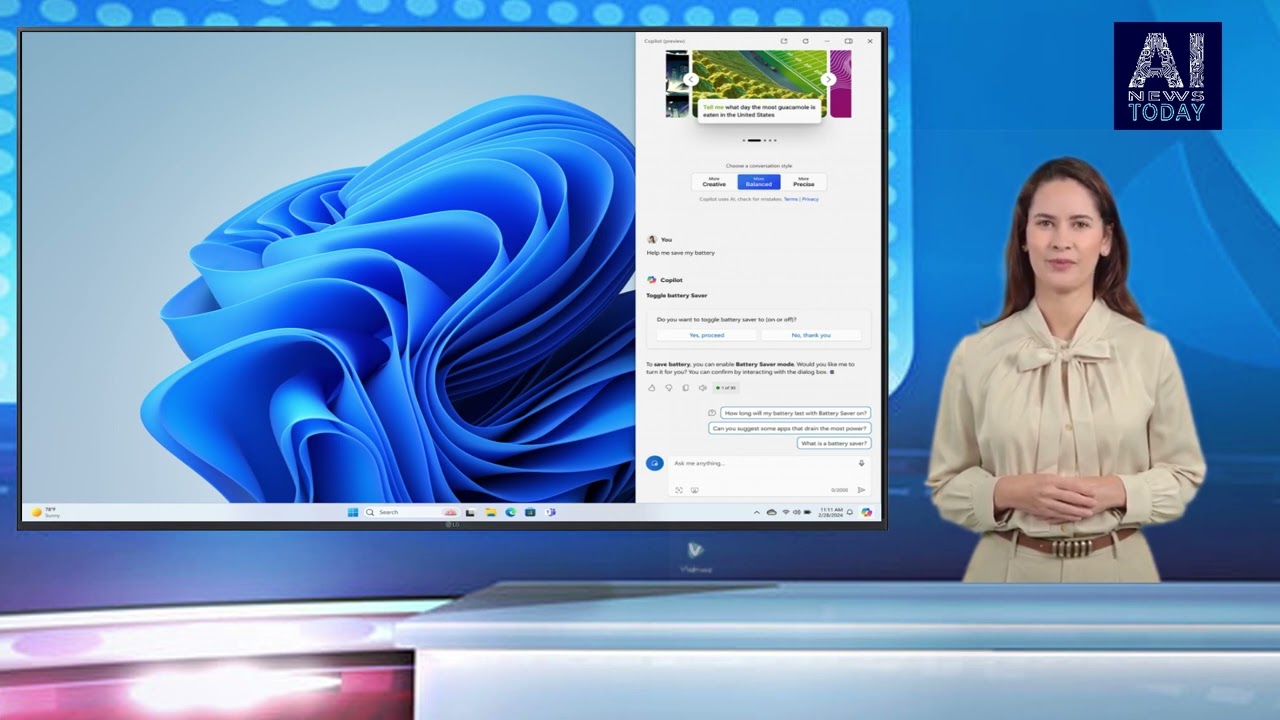Open the Windows Start menu

tap(353, 512)
